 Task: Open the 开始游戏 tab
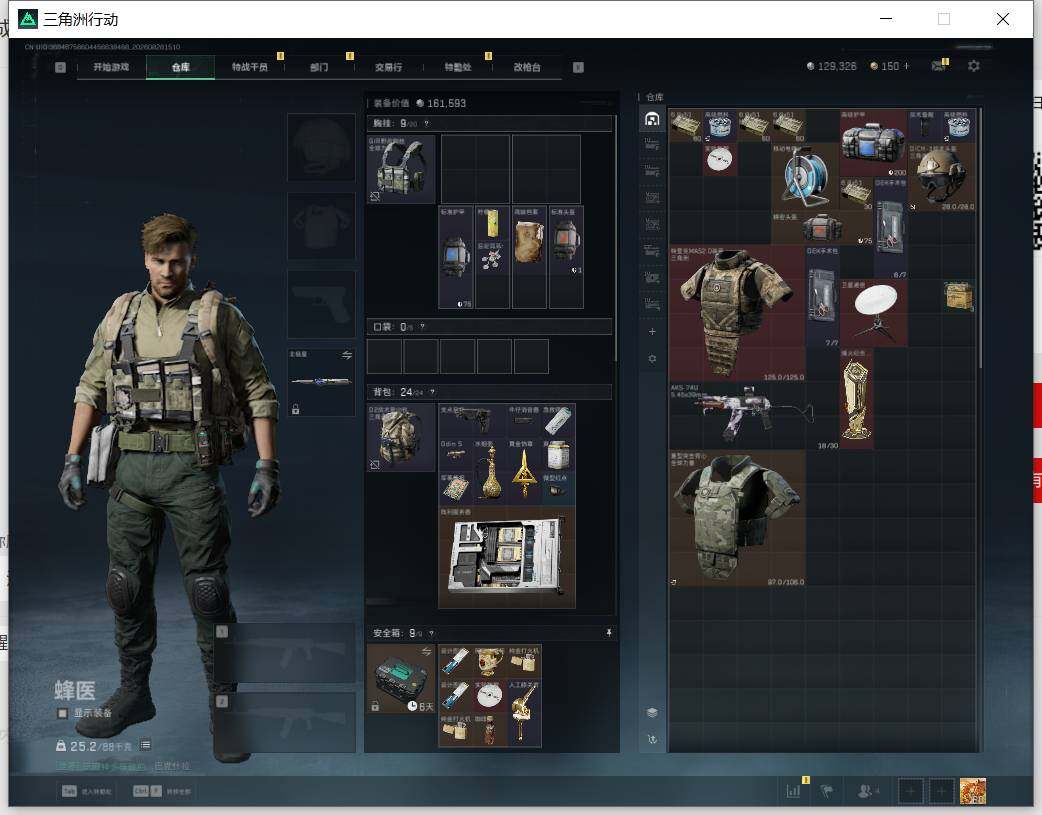111,67
